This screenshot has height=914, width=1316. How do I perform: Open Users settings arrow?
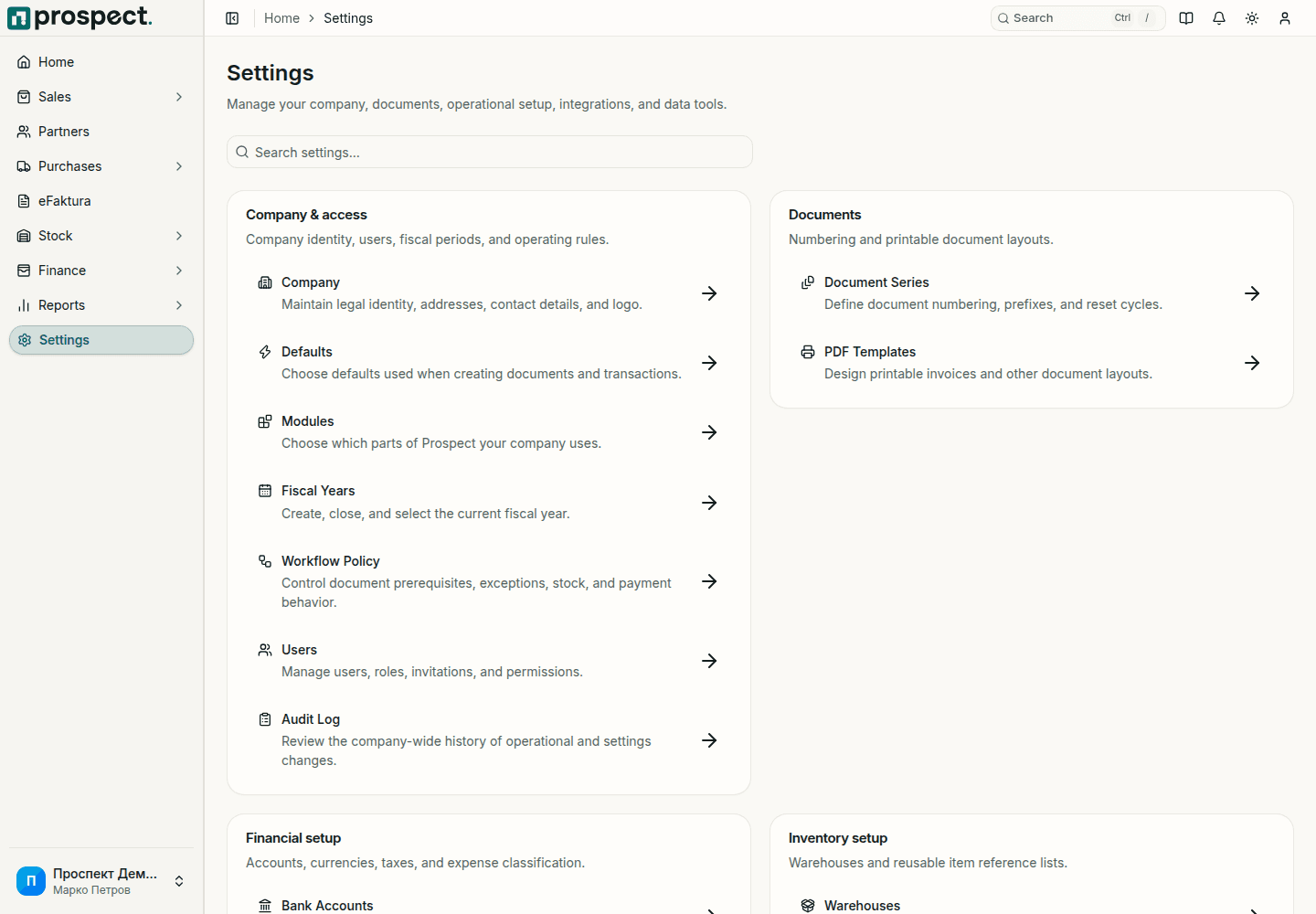click(x=709, y=661)
